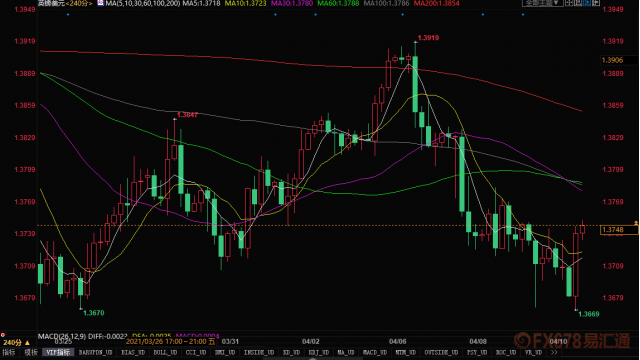
Task: Click the blue highlighted panel icon at top right
Action: (x=587, y=2)
